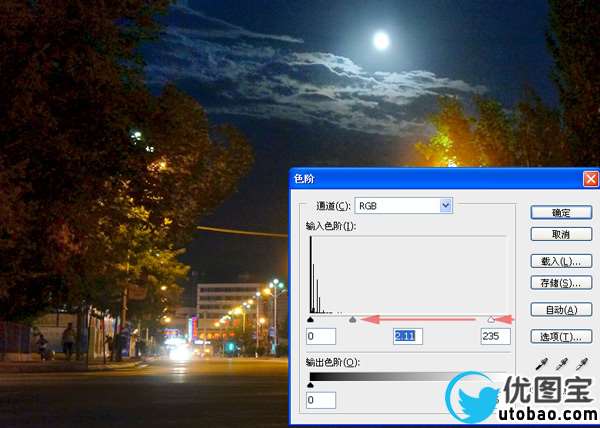600x428 pixels.
Task: Click the 载入(L)... button
Action: pyautogui.click(x=560, y=260)
